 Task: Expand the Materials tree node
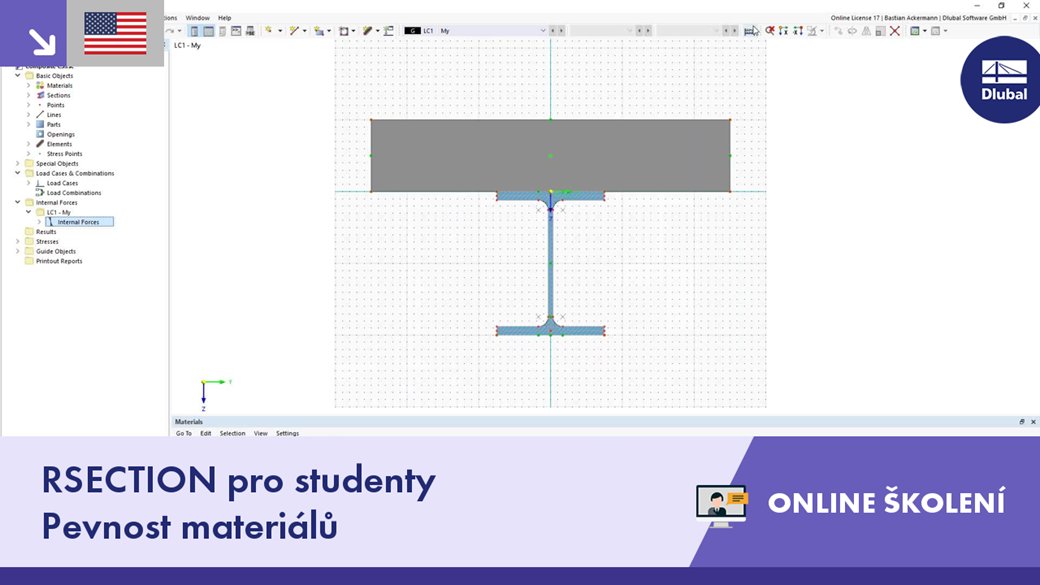pyautogui.click(x=29, y=86)
